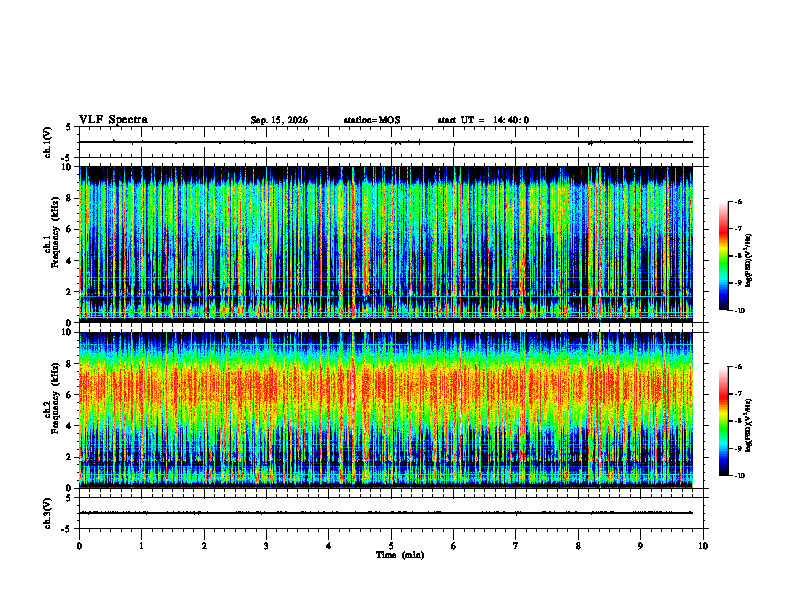
Task: Select the ch.2 Frequency (kHz) axis label
Action: 55,410
